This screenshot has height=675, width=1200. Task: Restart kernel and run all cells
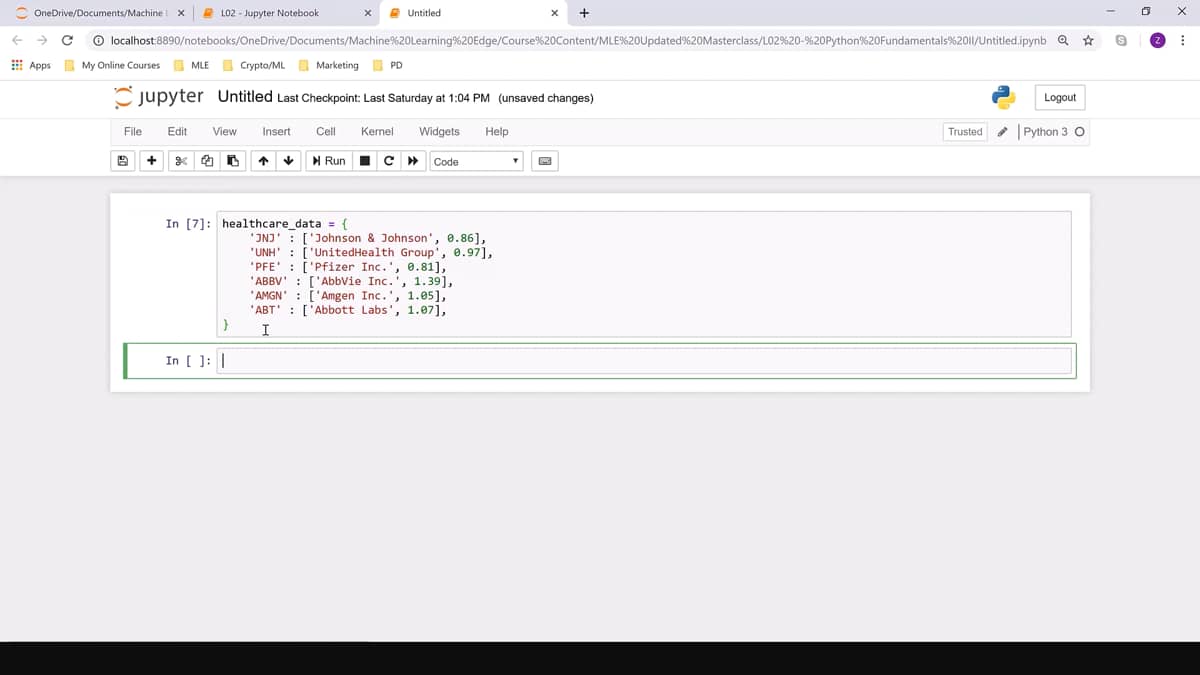click(412, 161)
